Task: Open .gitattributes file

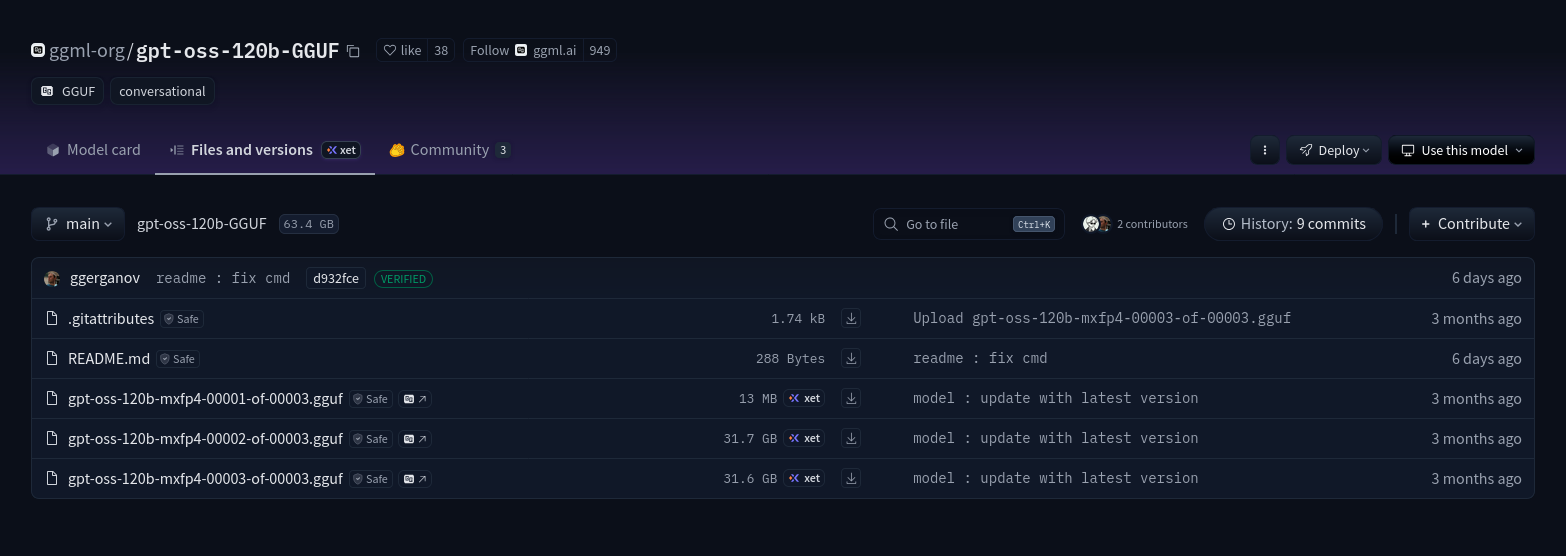Action: (x=111, y=318)
